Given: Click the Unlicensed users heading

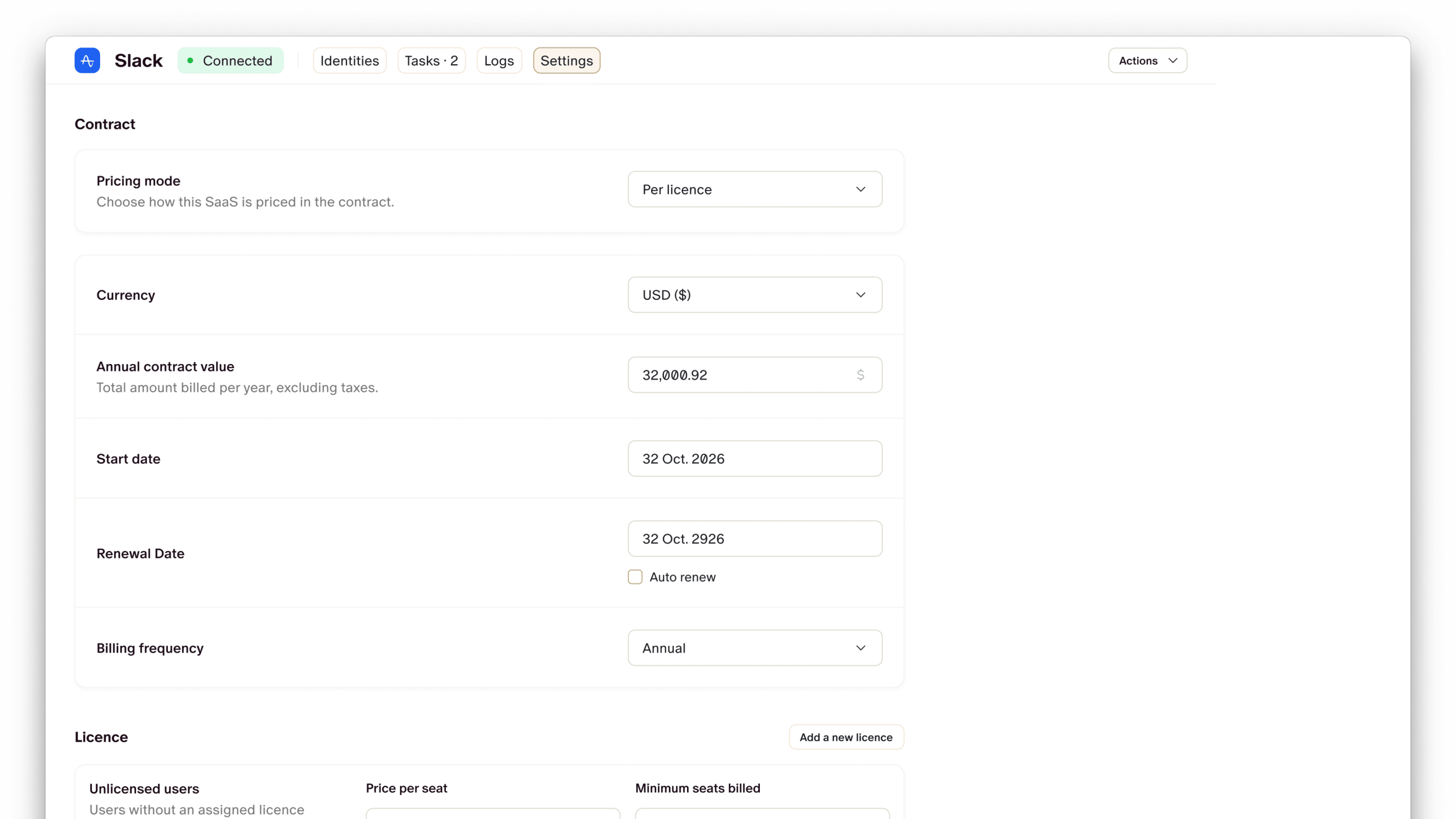Looking at the screenshot, I should click(144, 789).
